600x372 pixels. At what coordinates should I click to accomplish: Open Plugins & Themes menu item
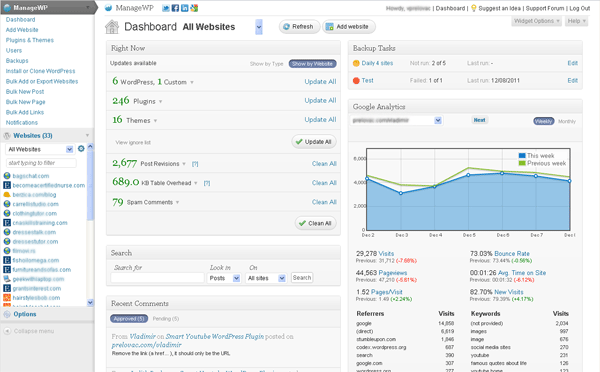30,40
